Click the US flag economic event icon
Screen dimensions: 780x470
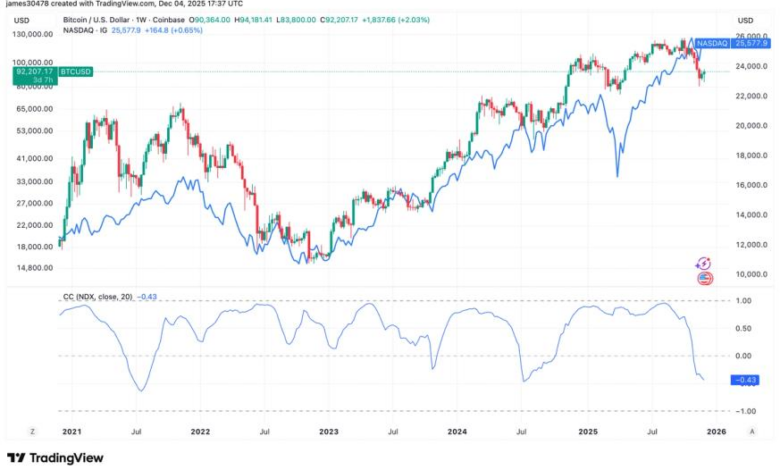pos(704,277)
